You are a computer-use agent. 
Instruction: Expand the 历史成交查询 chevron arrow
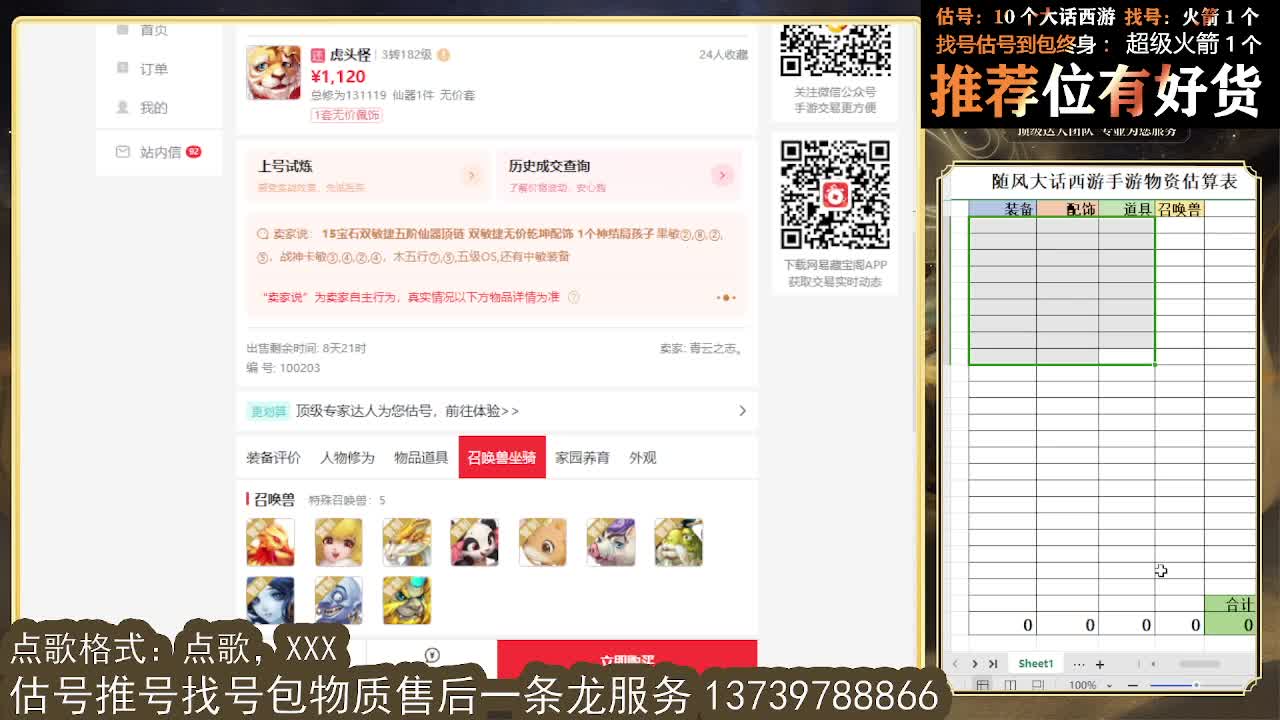[722, 175]
